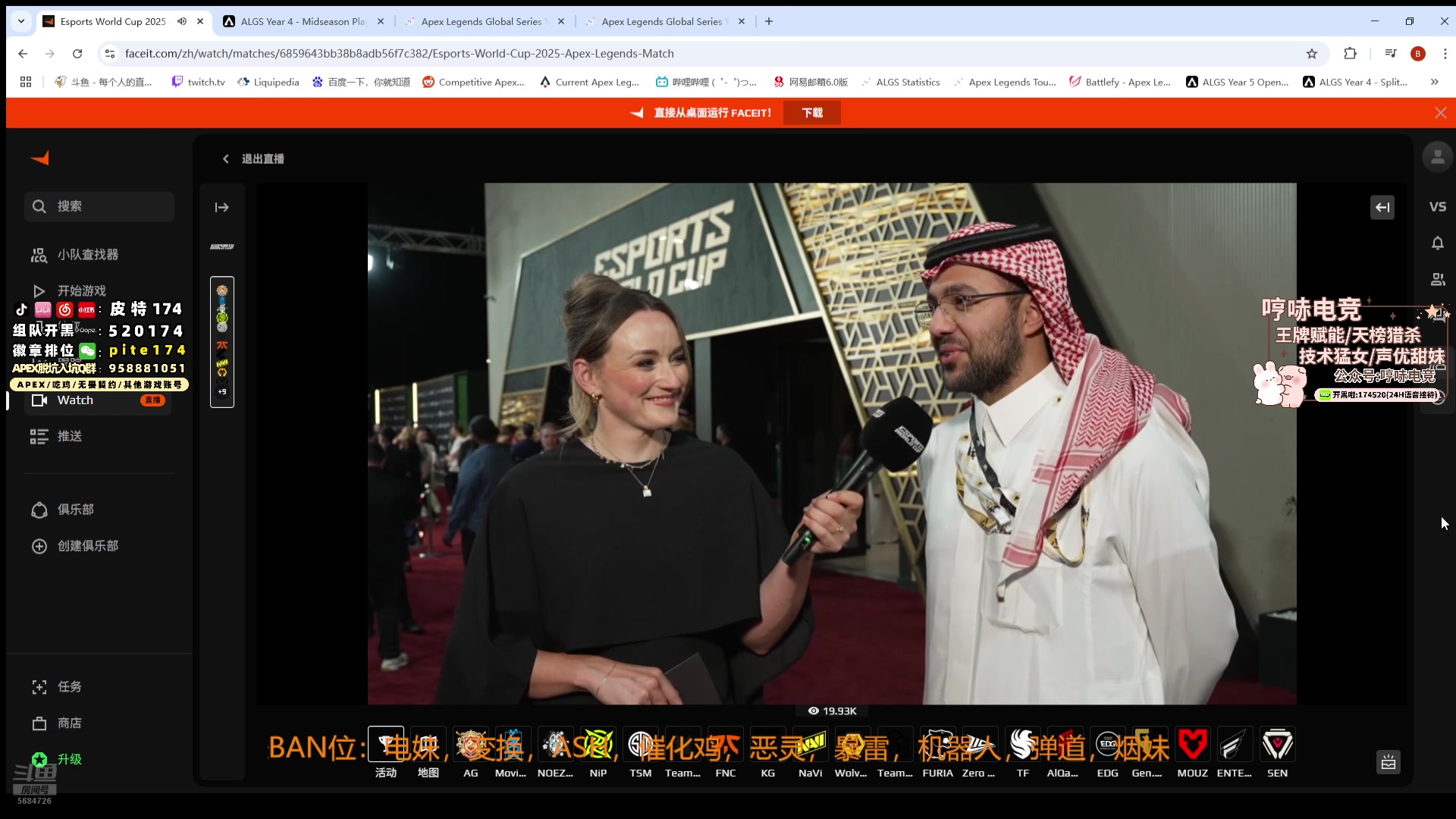Open the notifications bell

(x=1437, y=243)
